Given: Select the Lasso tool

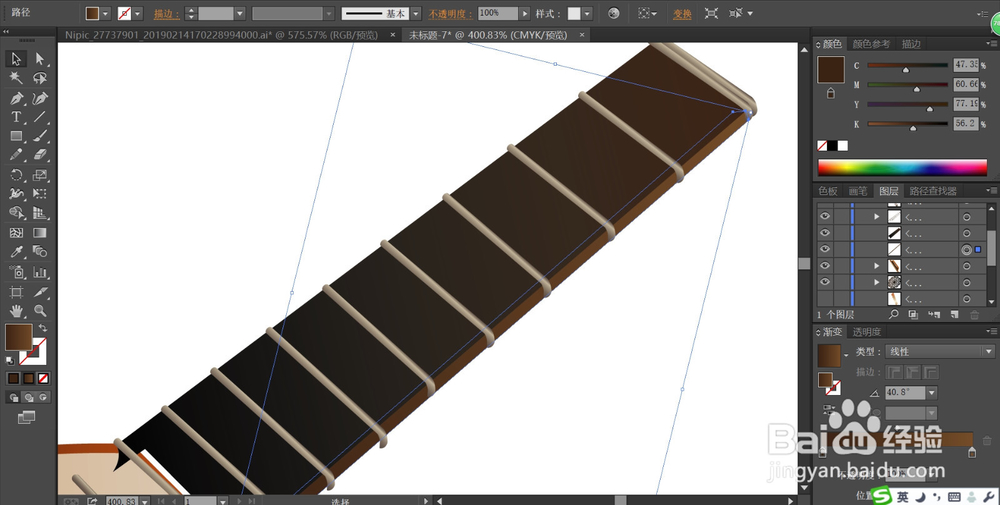Looking at the screenshot, I should (40, 78).
